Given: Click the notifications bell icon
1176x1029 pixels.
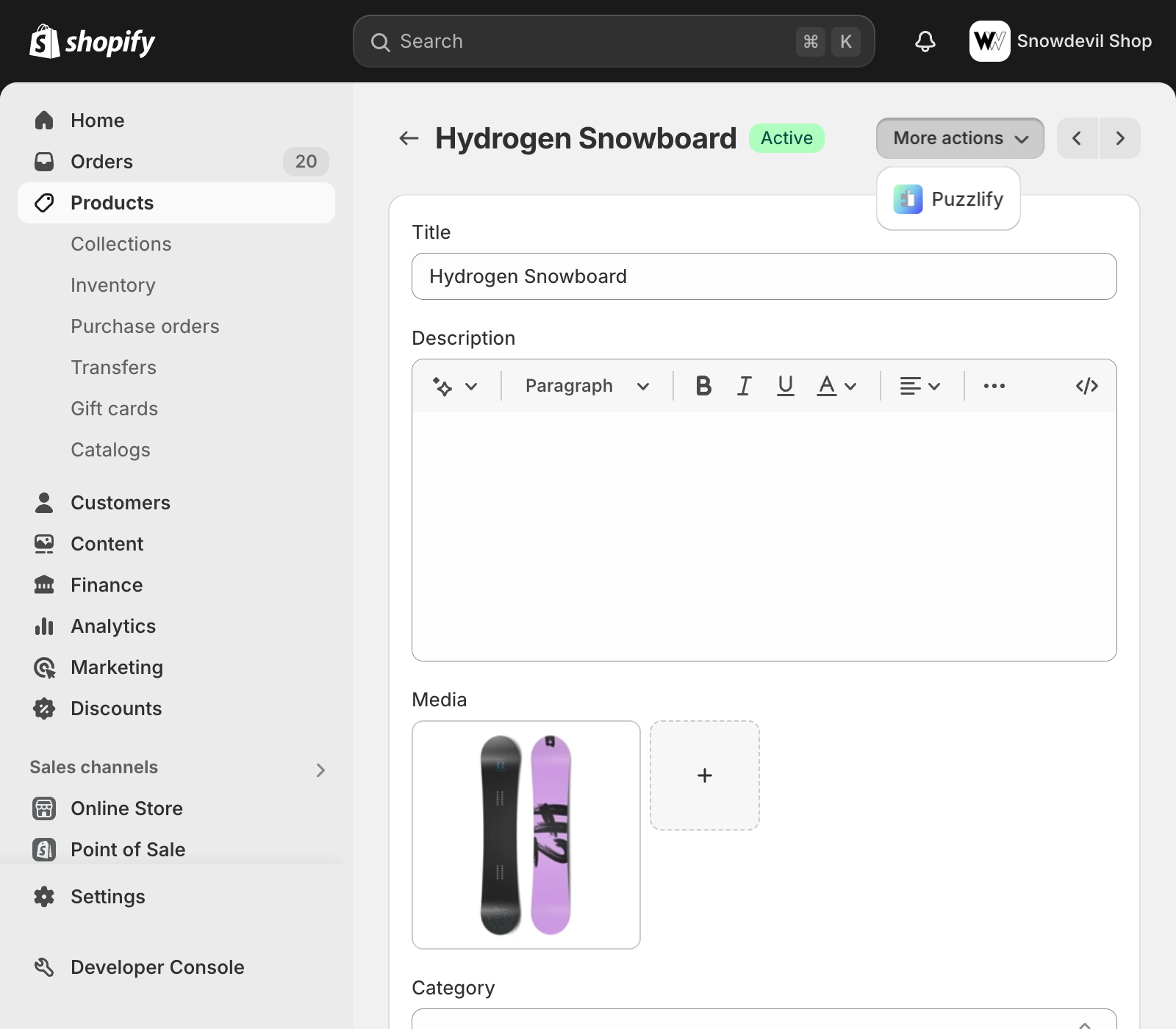Looking at the screenshot, I should point(925,41).
